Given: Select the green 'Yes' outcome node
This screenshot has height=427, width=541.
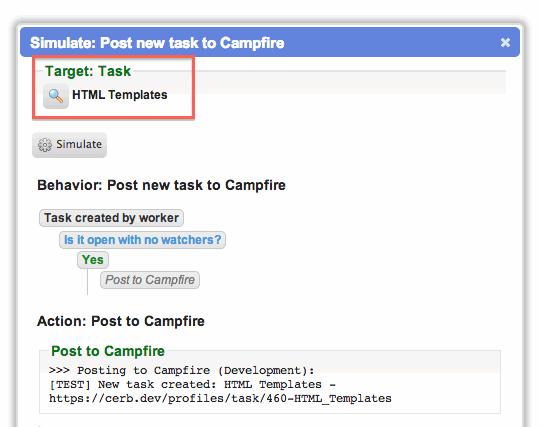Looking at the screenshot, I should pyautogui.click(x=93, y=260).
